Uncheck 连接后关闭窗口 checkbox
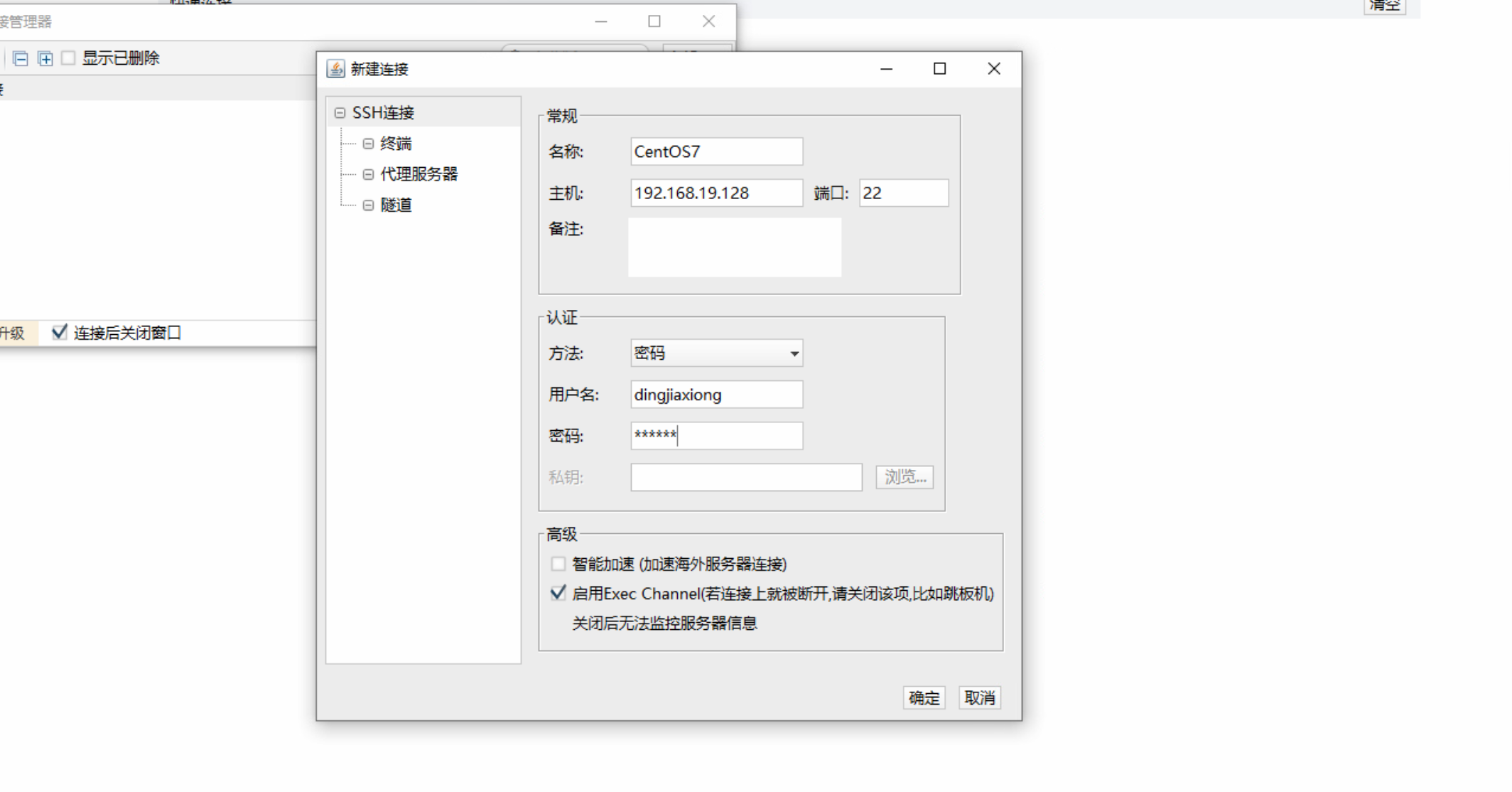The width and height of the screenshot is (1512, 792). pyautogui.click(x=60, y=332)
